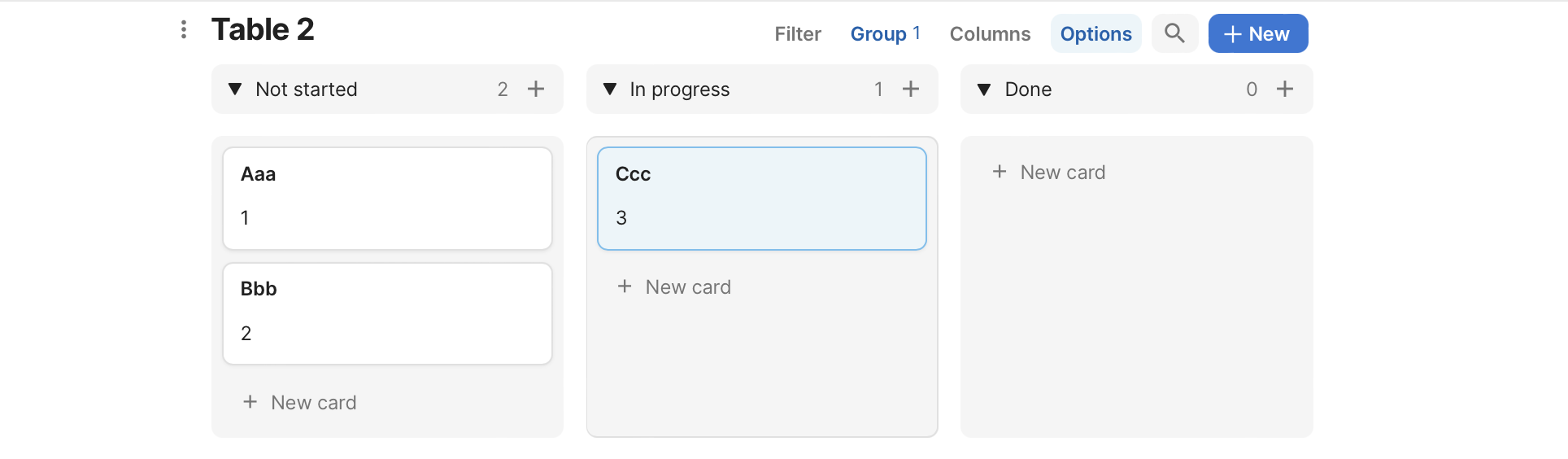
Task: Add new card under In progress
Action: (x=674, y=287)
